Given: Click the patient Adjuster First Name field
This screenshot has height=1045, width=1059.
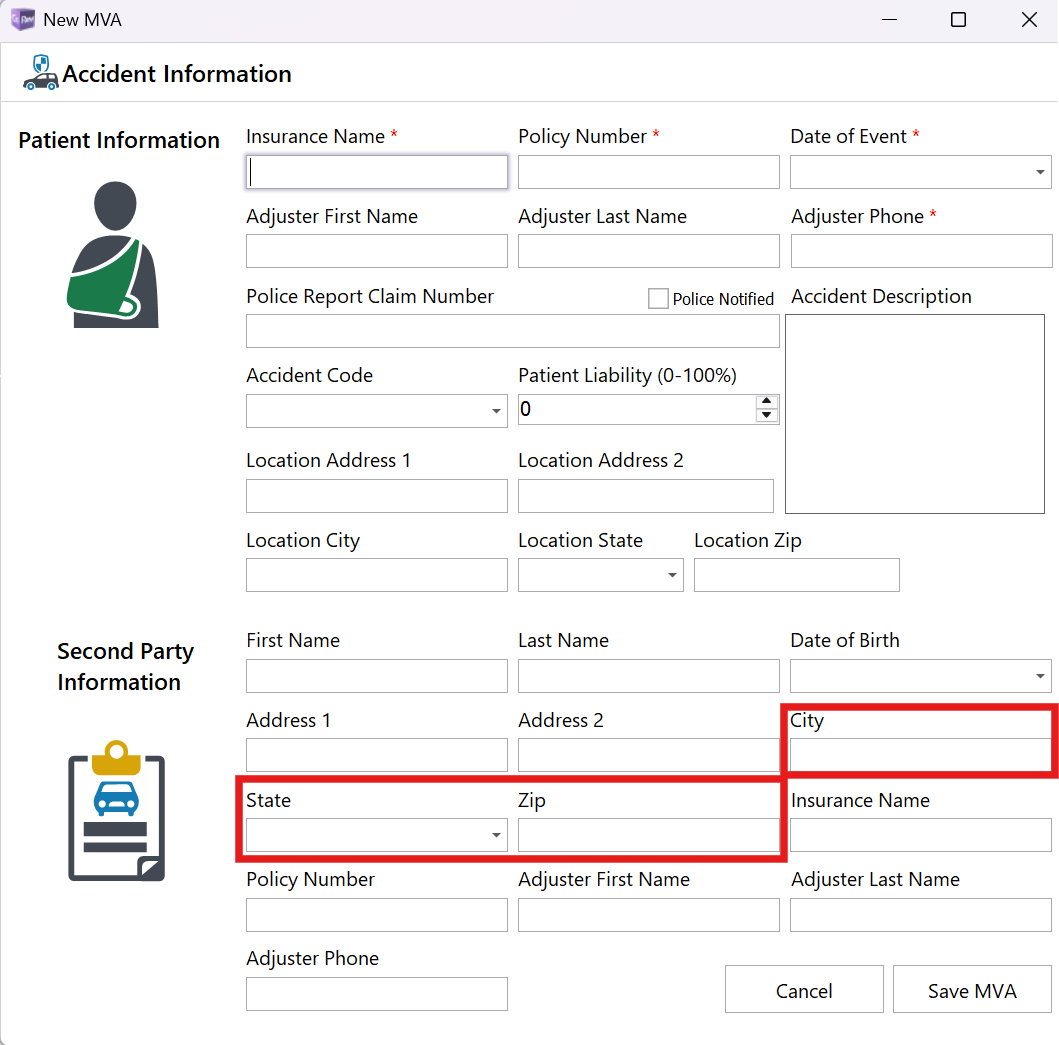Looking at the screenshot, I should pyautogui.click(x=377, y=251).
